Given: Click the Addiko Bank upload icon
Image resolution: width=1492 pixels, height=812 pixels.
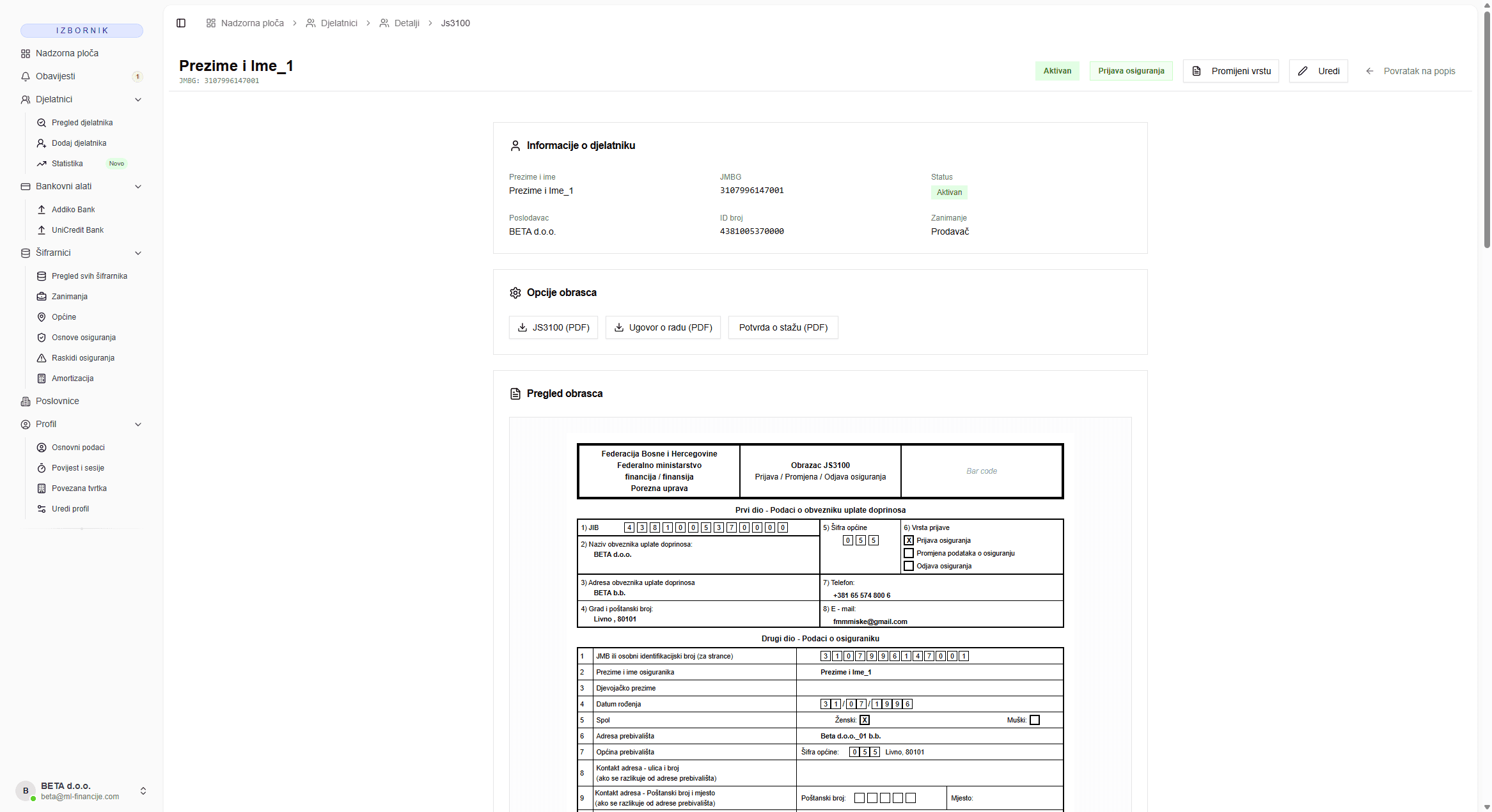Looking at the screenshot, I should click(x=42, y=209).
